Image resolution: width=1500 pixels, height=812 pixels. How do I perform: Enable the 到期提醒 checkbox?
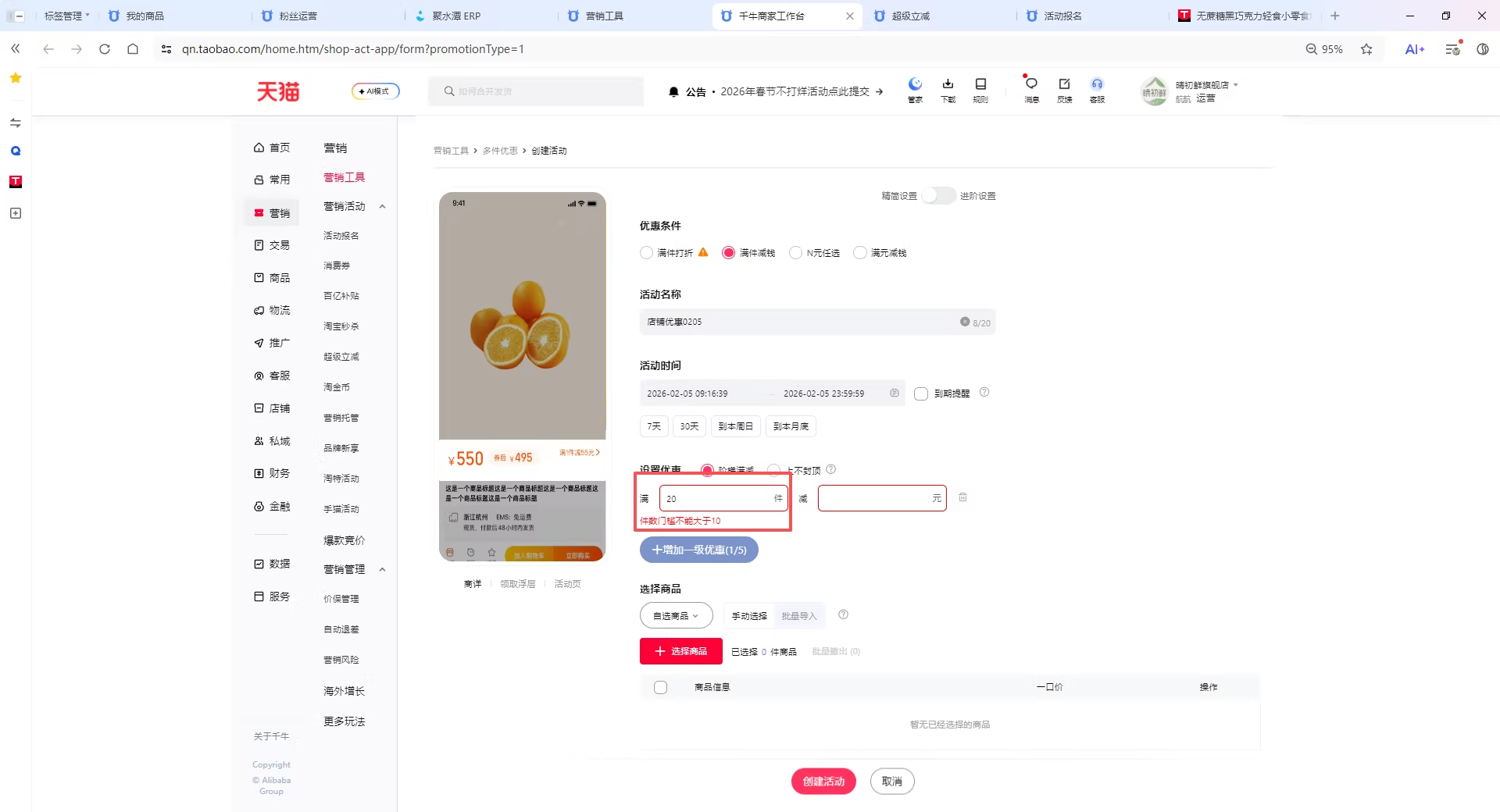(x=921, y=394)
